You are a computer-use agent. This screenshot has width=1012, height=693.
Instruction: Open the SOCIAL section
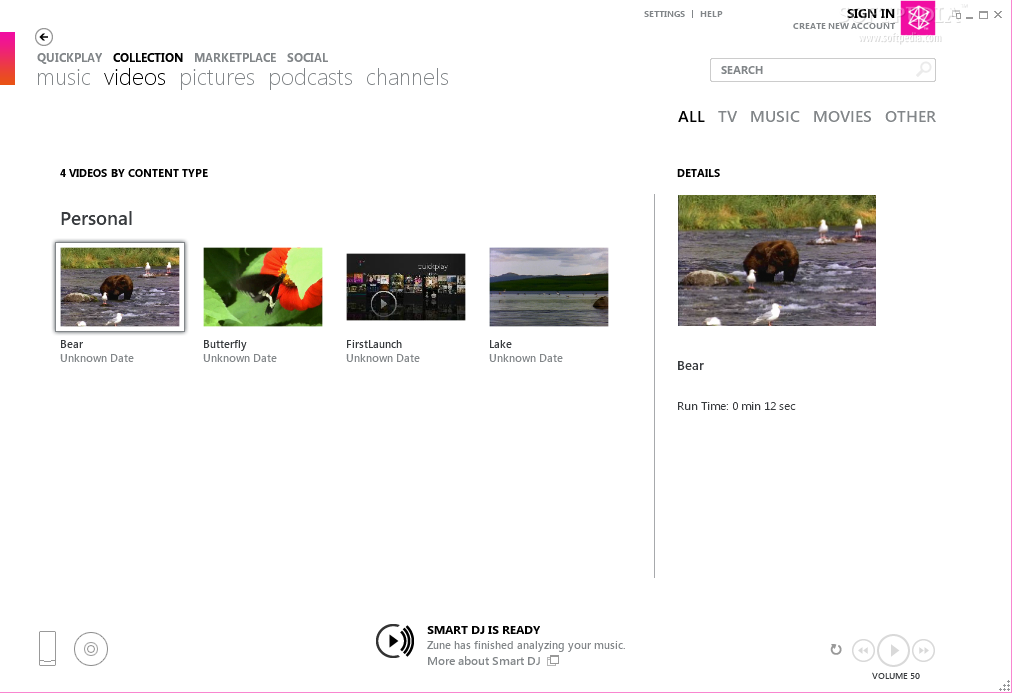(307, 57)
